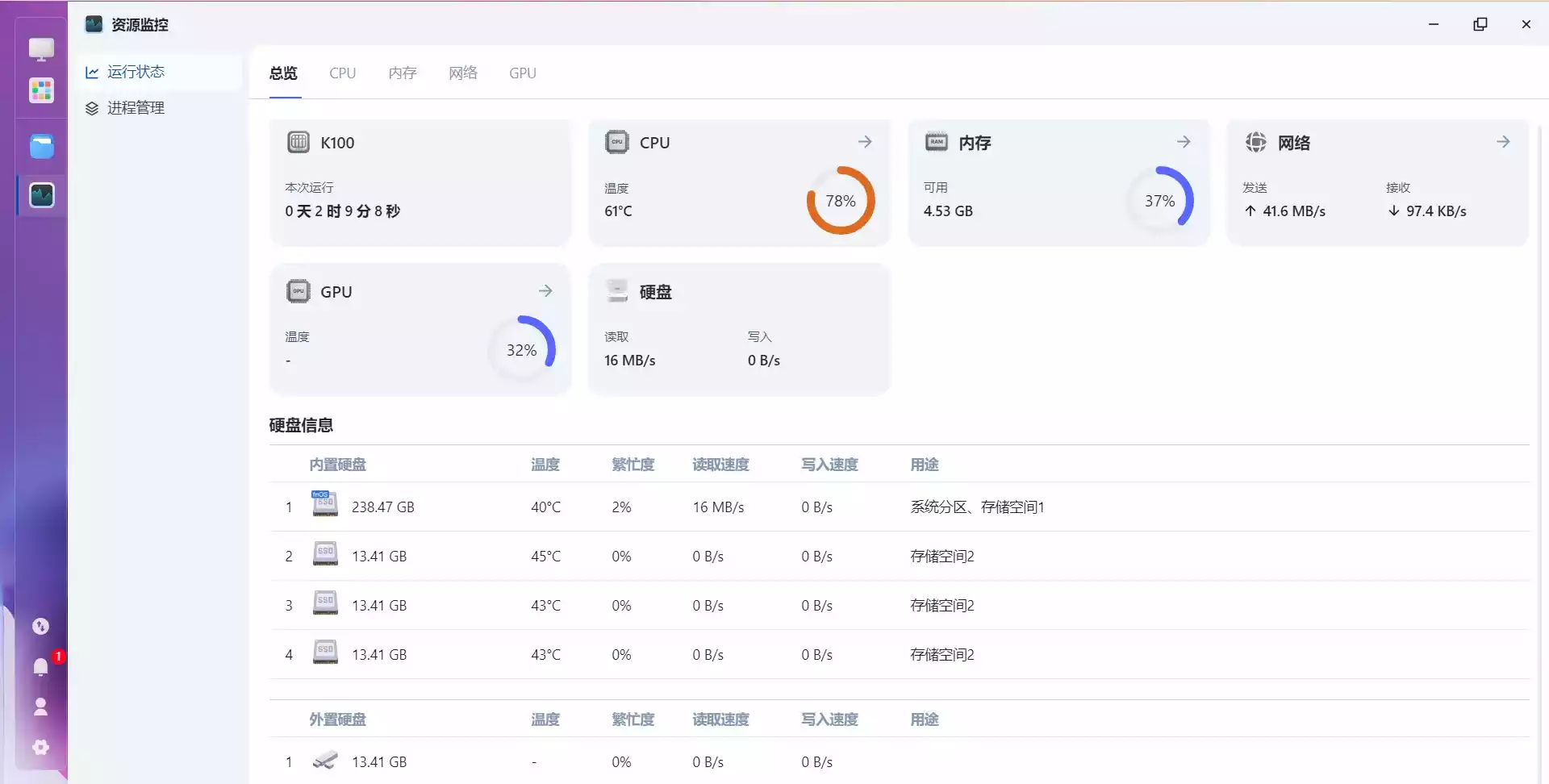Select 运行状态 in the sidebar
The width and height of the screenshot is (1549, 784).
[x=160, y=72]
